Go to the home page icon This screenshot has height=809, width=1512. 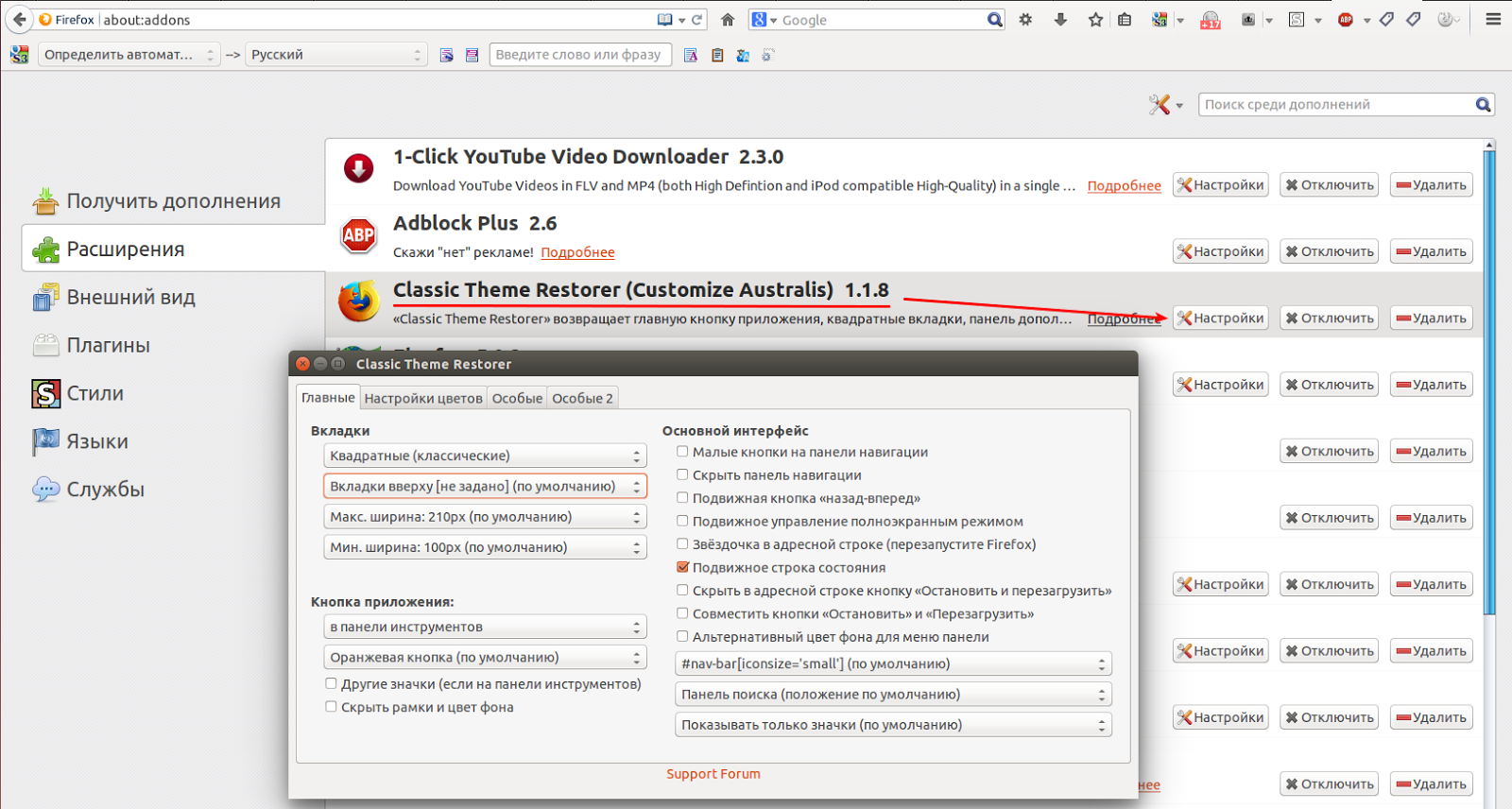click(x=728, y=19)
